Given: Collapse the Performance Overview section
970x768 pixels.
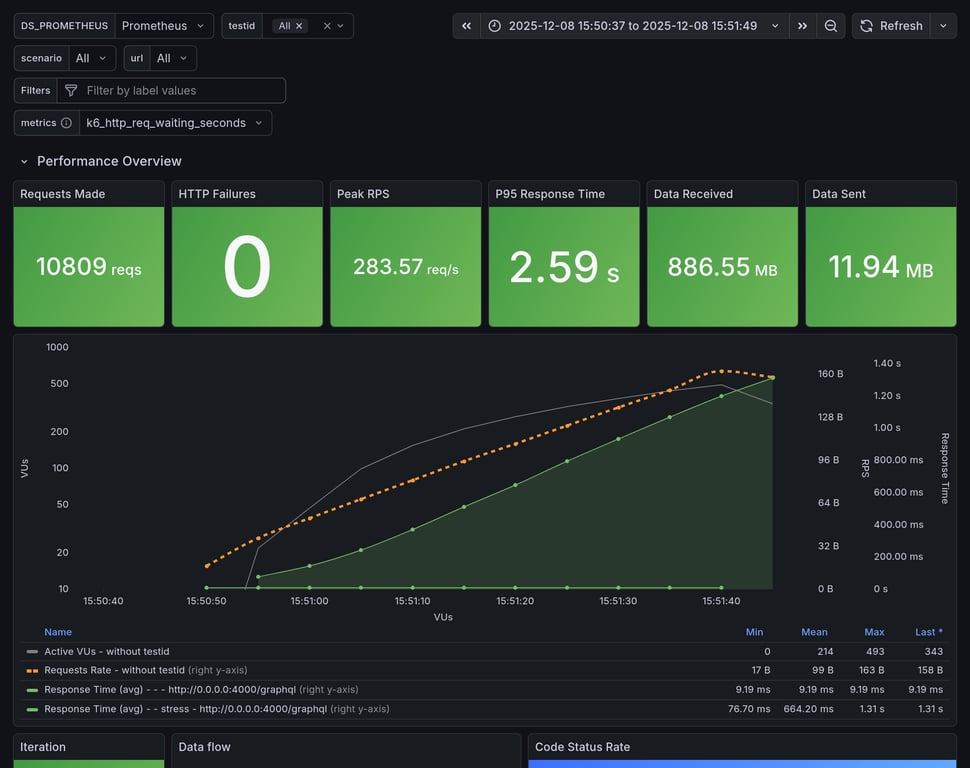Looking at the screenshot, I should point(25,160).
